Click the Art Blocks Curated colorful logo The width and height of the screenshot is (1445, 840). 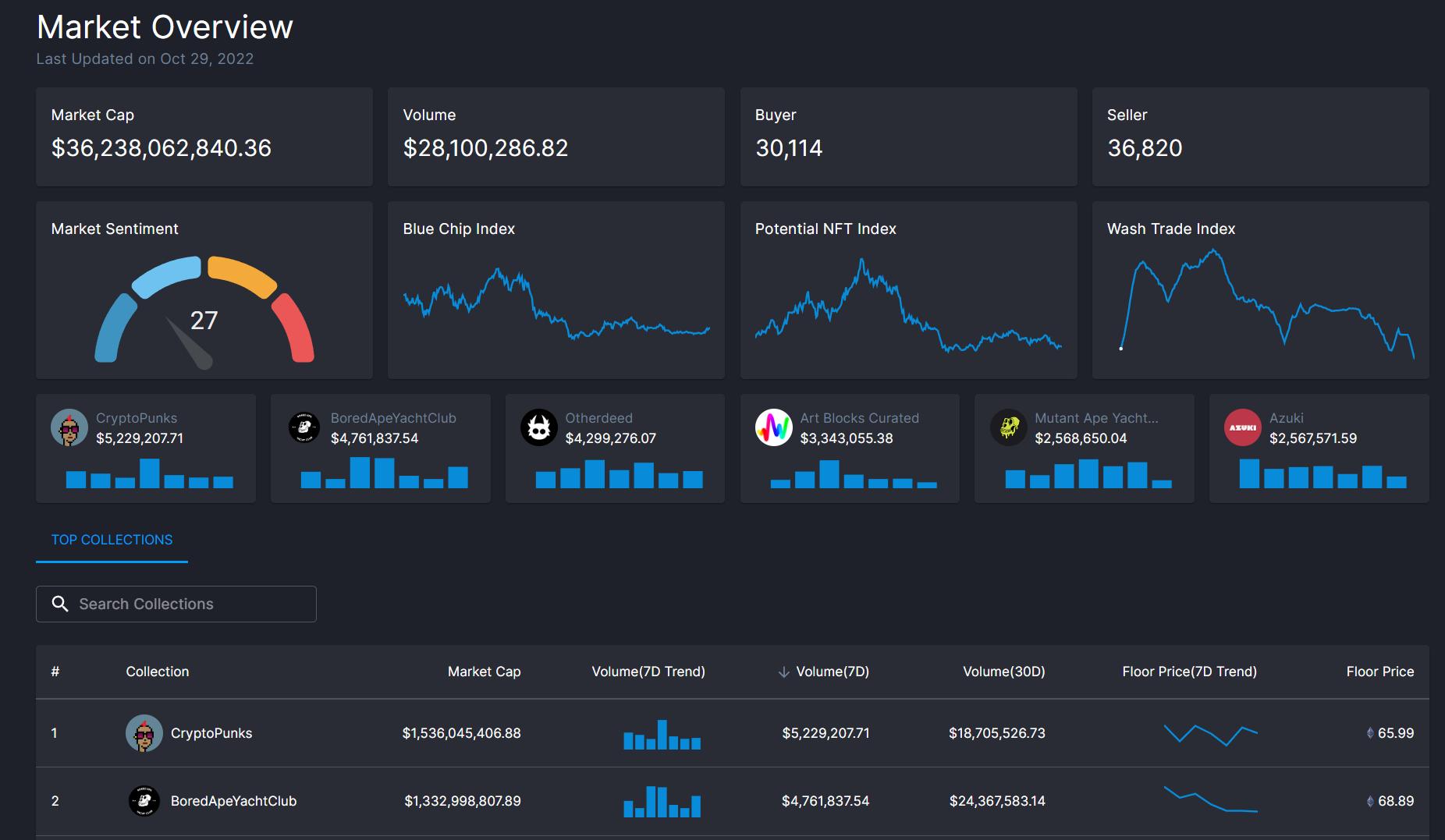point(773,427)
